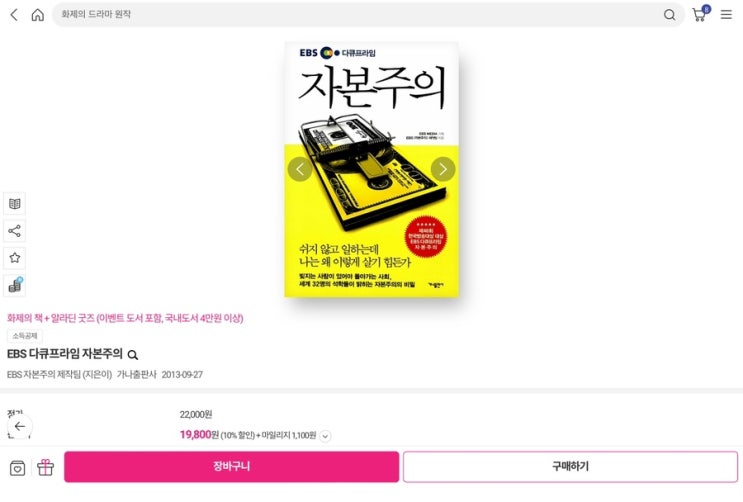
Task: Open the shopping cart icon
Action: pyautogui.click(x=700, y=14)
